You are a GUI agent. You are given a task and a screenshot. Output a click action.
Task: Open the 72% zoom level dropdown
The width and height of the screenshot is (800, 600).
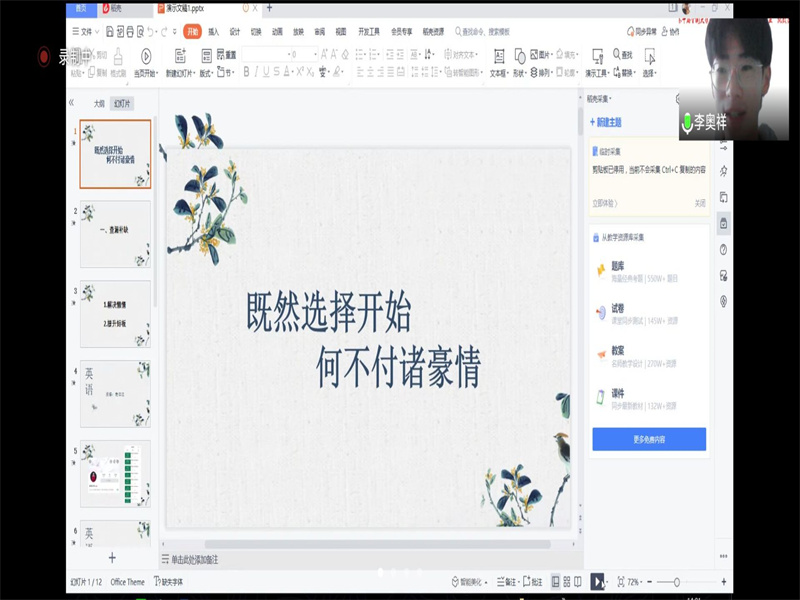[633, 581]
